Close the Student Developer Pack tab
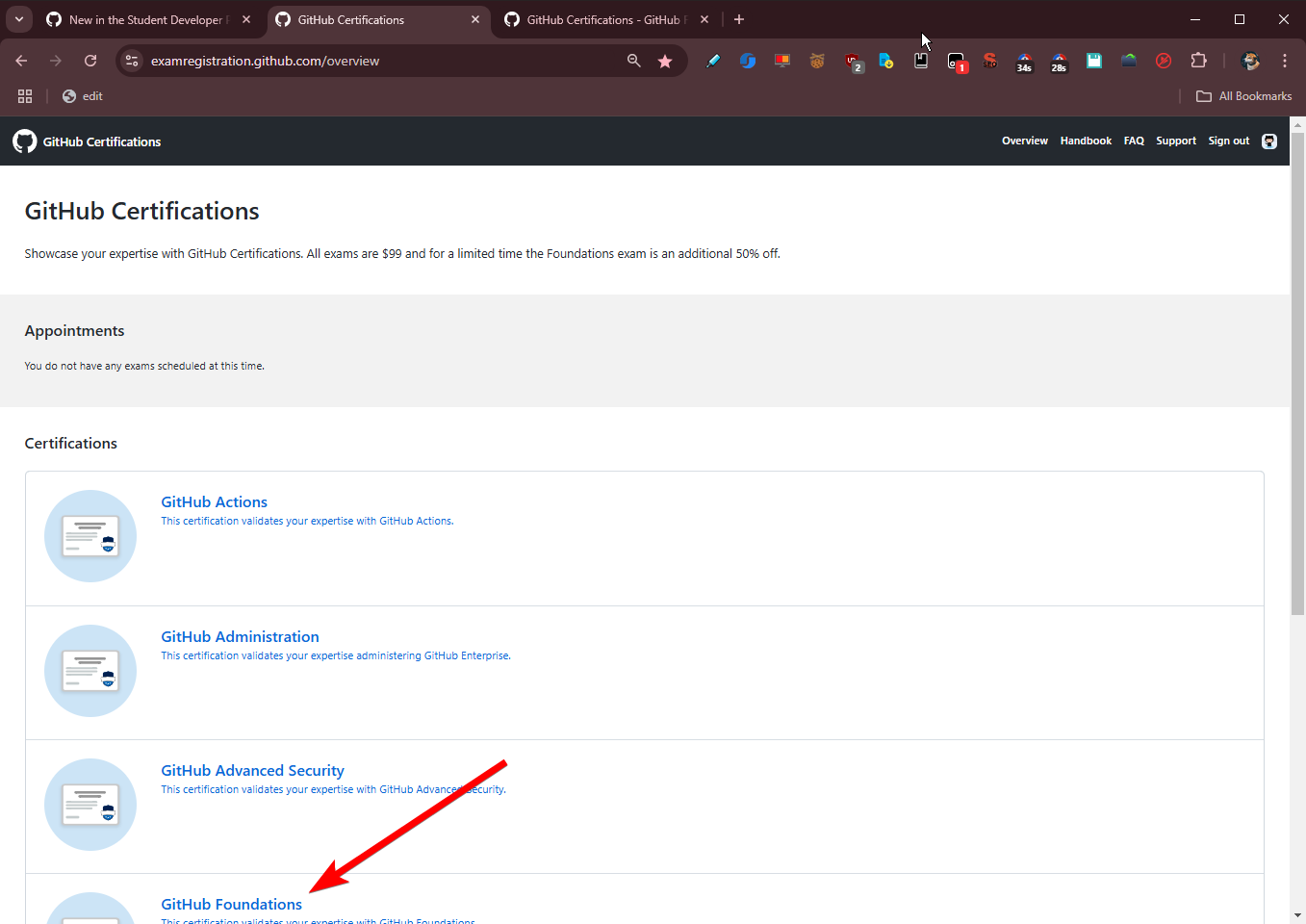The width and height of the screenshot is (1306, 924). [246, 19]
